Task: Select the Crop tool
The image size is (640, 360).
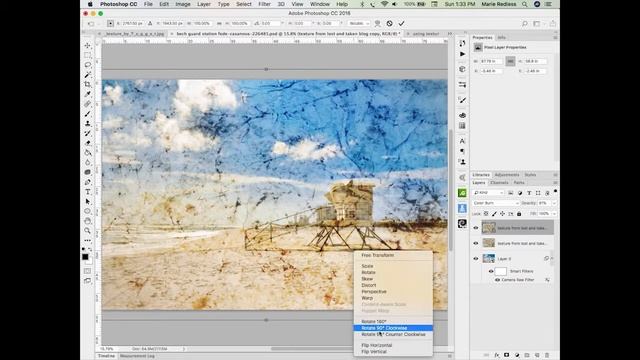Action: tap(88, 84)
